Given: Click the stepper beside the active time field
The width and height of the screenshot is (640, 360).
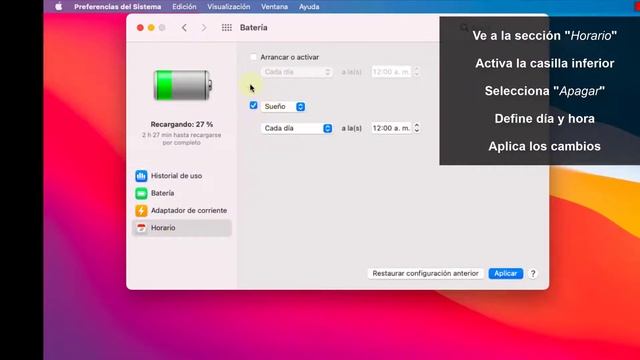Looking at the screenshot, I should click(416, 128).
